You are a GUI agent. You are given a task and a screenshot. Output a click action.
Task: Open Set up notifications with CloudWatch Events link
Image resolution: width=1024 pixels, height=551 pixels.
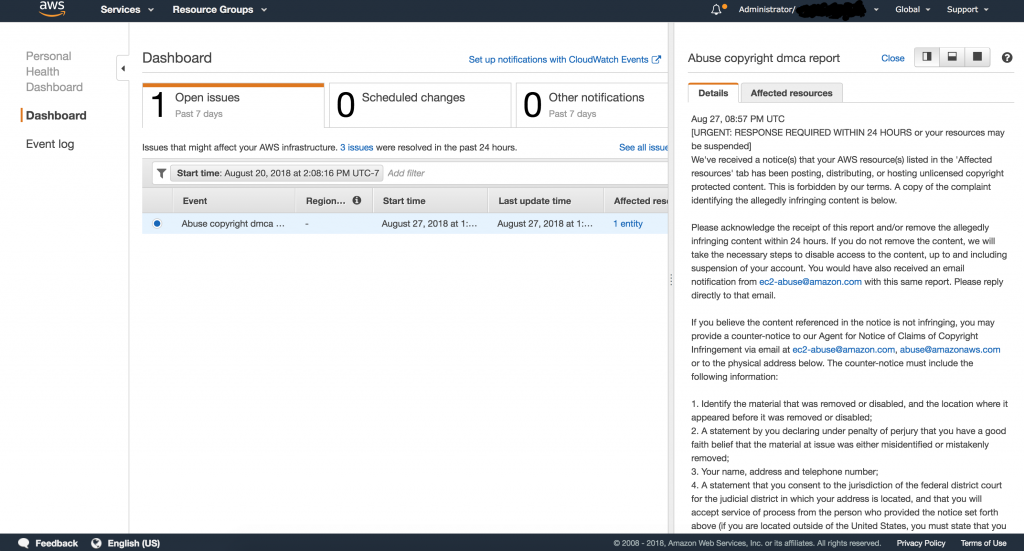(x=564, y=59)
